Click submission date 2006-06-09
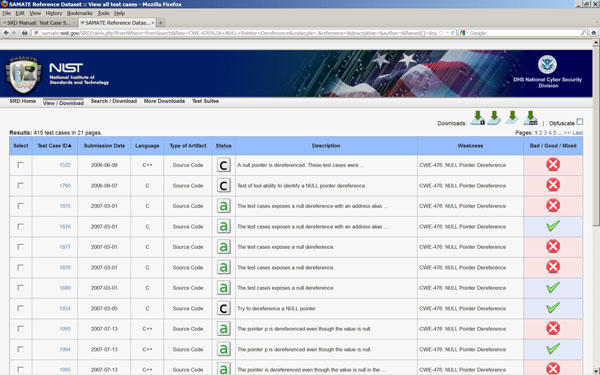The image size is (600, 375). coord(104,165)
